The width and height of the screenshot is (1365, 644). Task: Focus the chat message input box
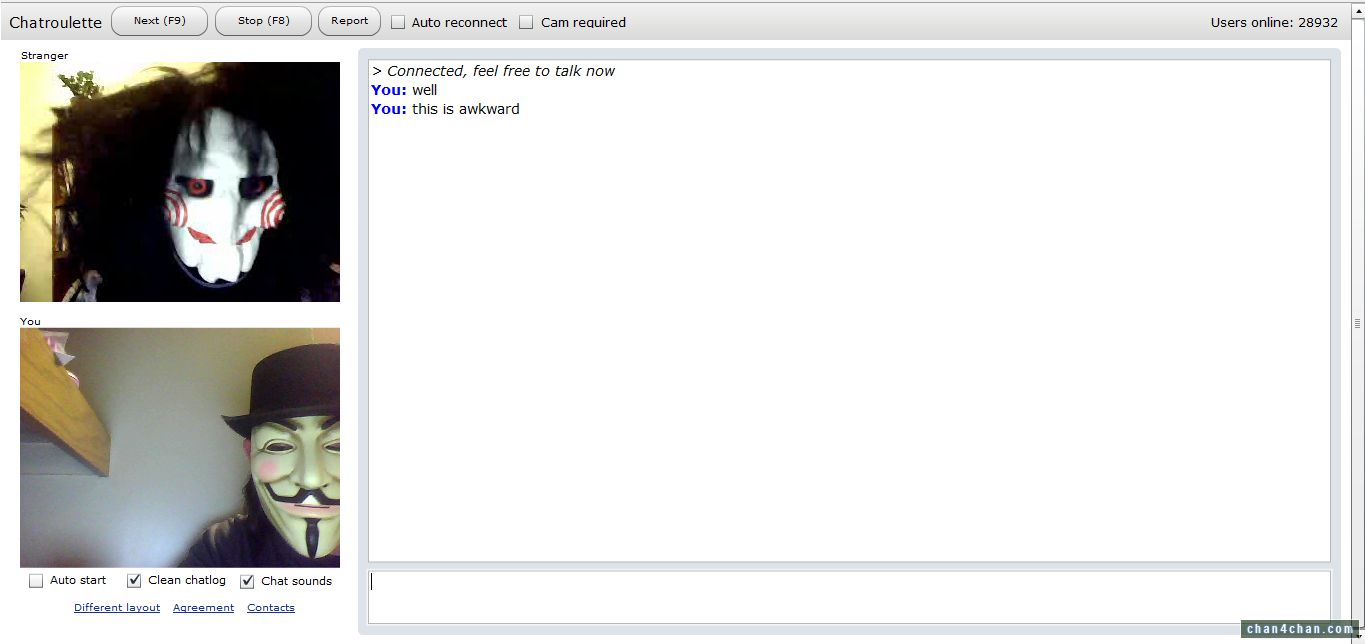(849, 596)
